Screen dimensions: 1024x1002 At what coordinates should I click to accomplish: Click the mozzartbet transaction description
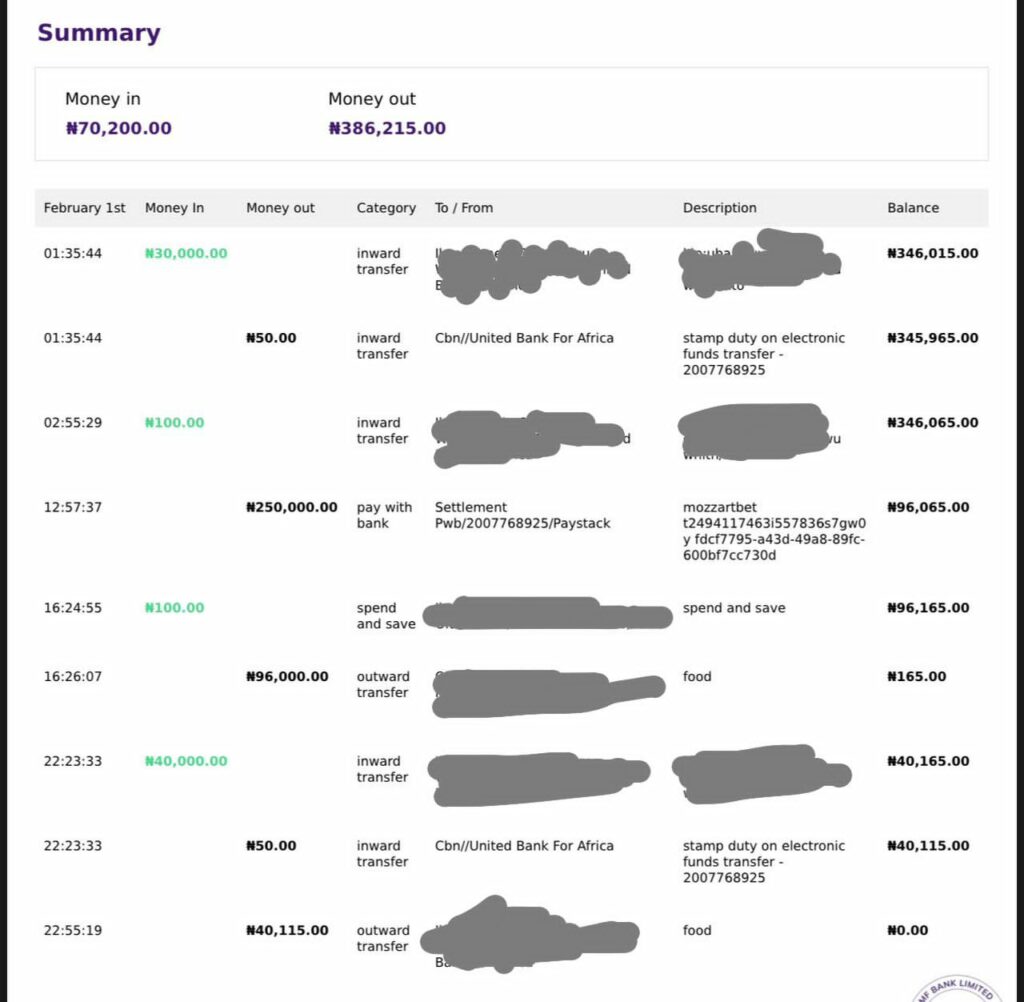tap(775, 531)
